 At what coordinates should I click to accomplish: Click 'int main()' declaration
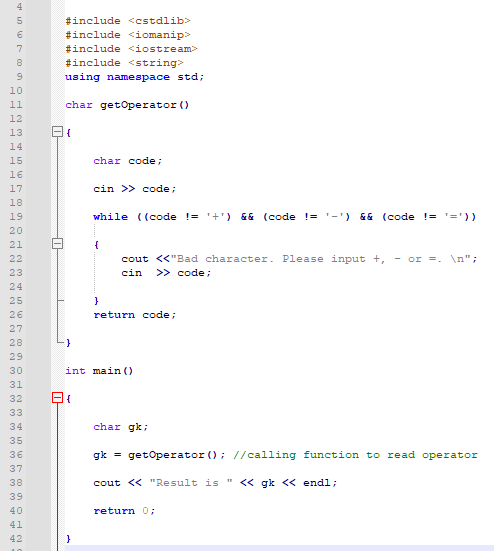click(99, 371)
